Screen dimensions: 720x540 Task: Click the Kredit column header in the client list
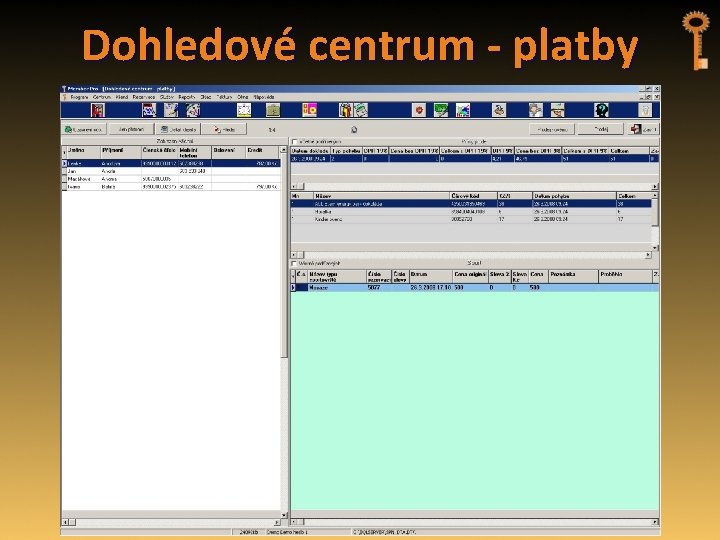point(263,152)
